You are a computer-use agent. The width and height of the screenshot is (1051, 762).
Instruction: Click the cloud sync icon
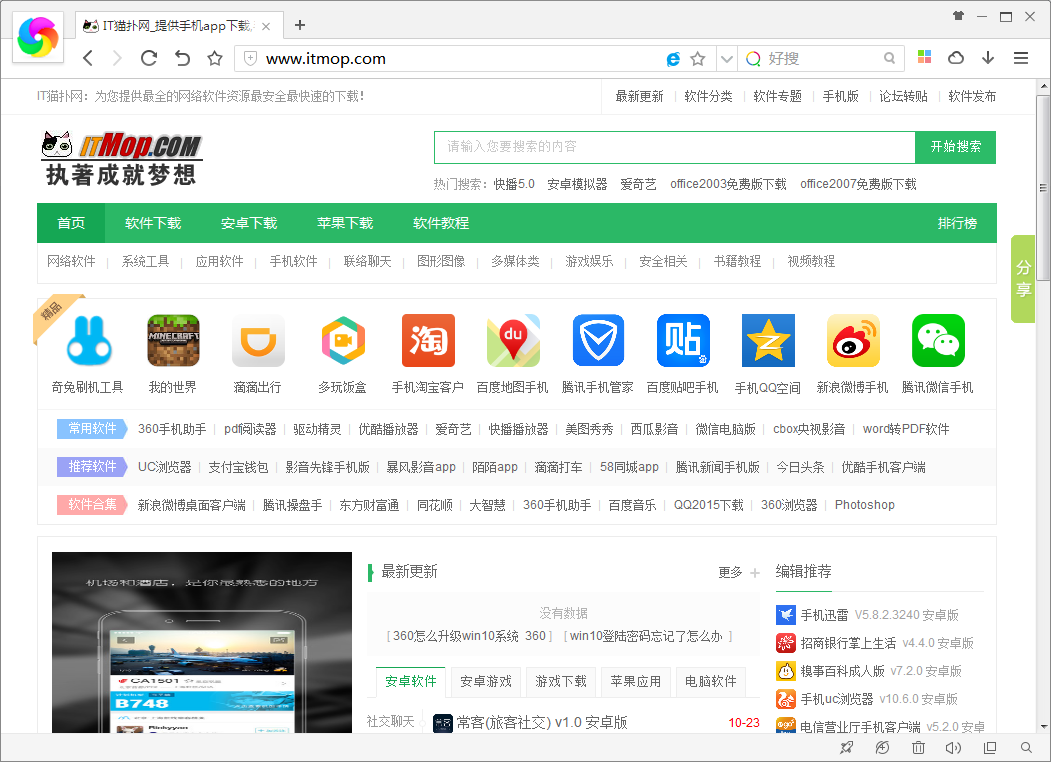(x=956, y=58)
